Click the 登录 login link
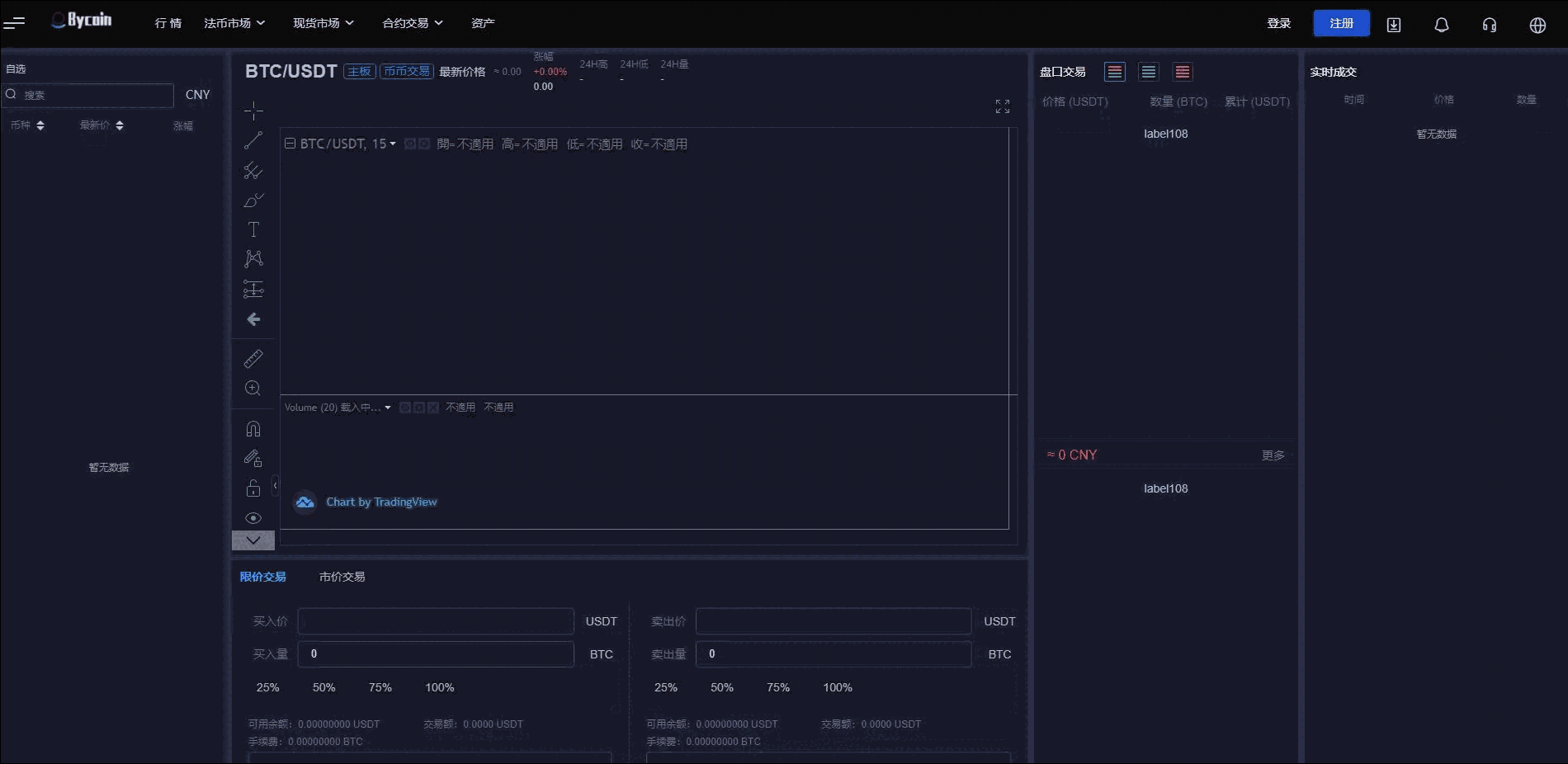The height and width of the screenshot is (764, 1568). (1278, 23)
